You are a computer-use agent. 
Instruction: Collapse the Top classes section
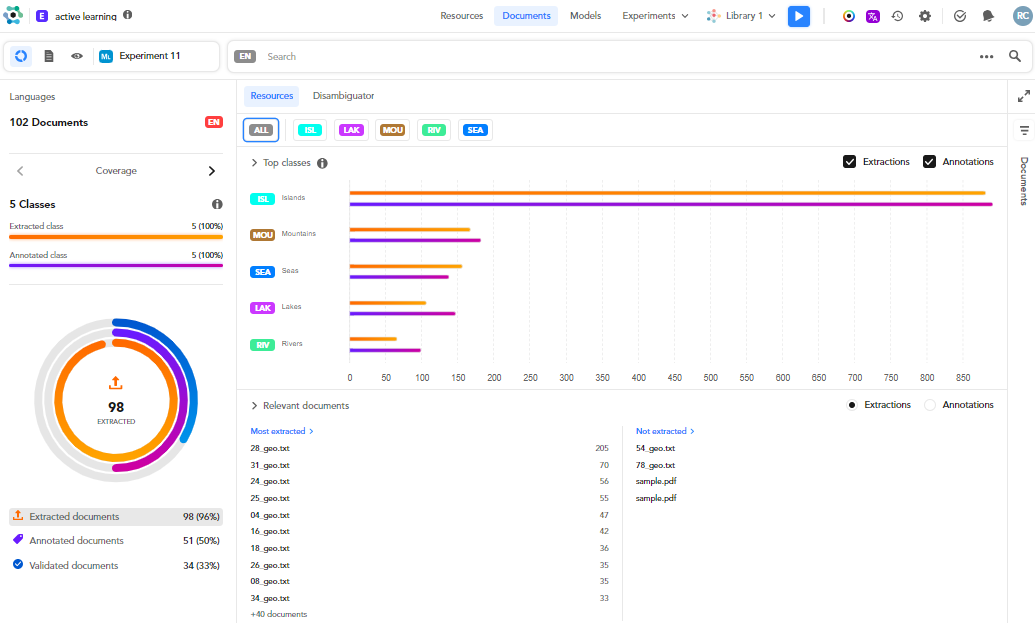[255, 163]
